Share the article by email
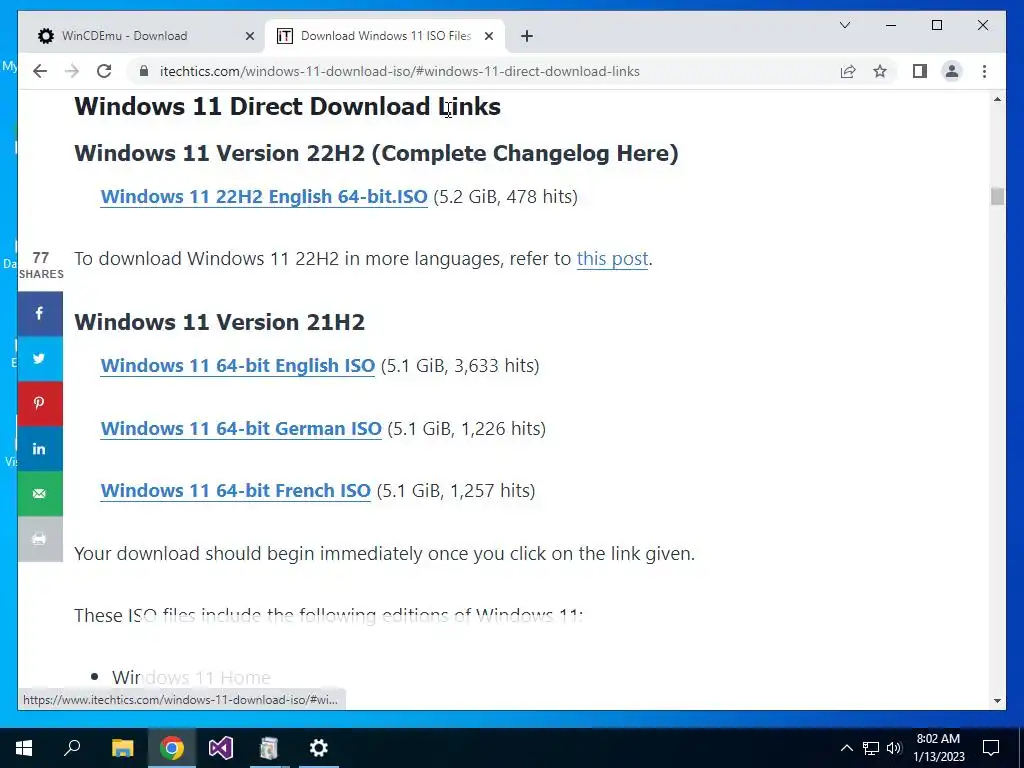This screenshot has height=768, width=1024. click(40, 494)
